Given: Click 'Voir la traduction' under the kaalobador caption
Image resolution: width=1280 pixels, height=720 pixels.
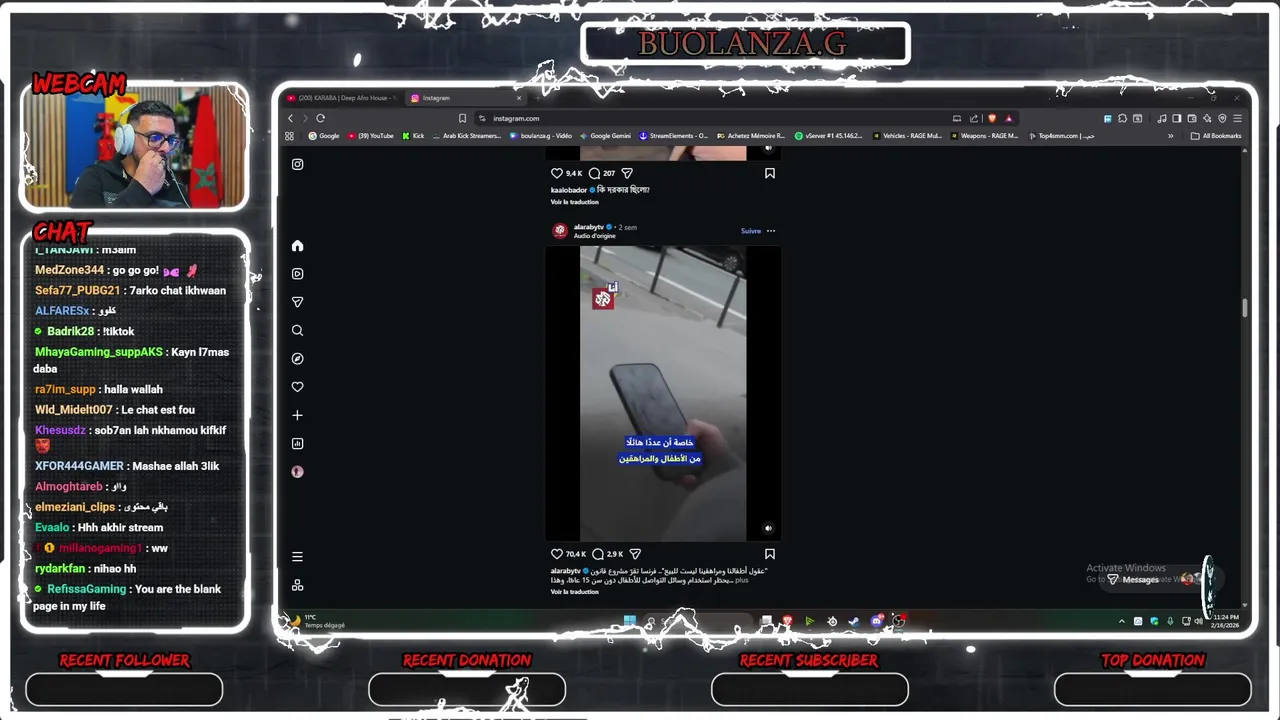Looking at the screenshot, I should click(x=574, y=202).
